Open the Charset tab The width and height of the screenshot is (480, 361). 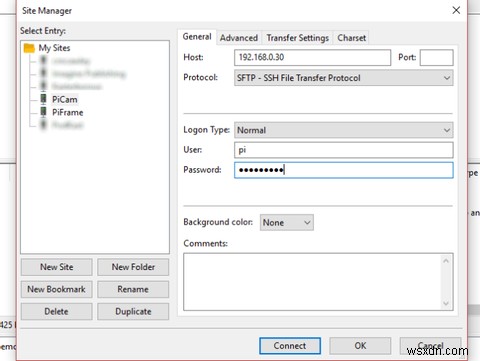[x=351, y=38]
